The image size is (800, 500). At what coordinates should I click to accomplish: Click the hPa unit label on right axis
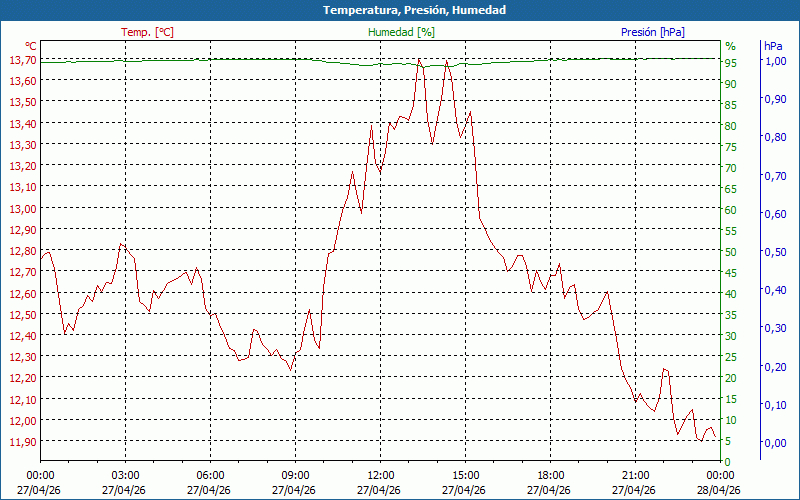pyautogui.click(x=773, y=46)
